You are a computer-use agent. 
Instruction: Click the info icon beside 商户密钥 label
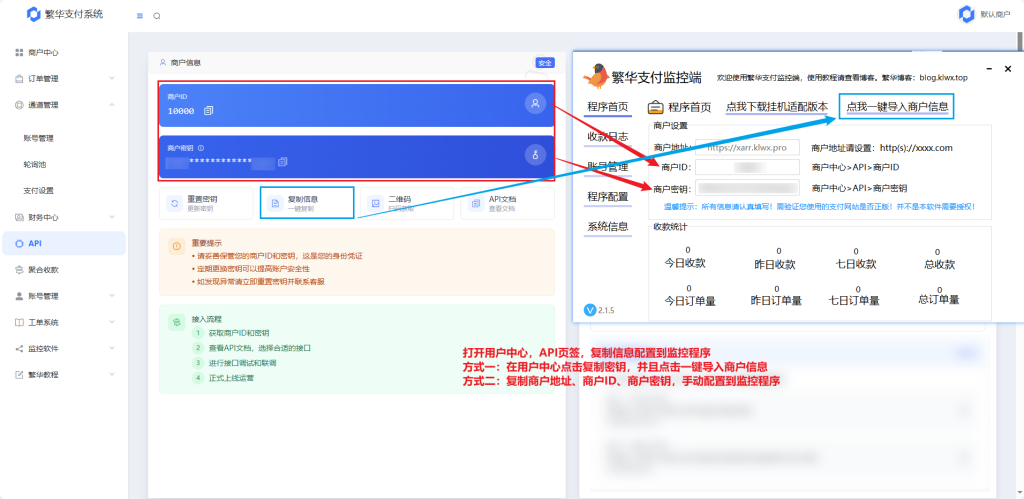coord(201,148)
